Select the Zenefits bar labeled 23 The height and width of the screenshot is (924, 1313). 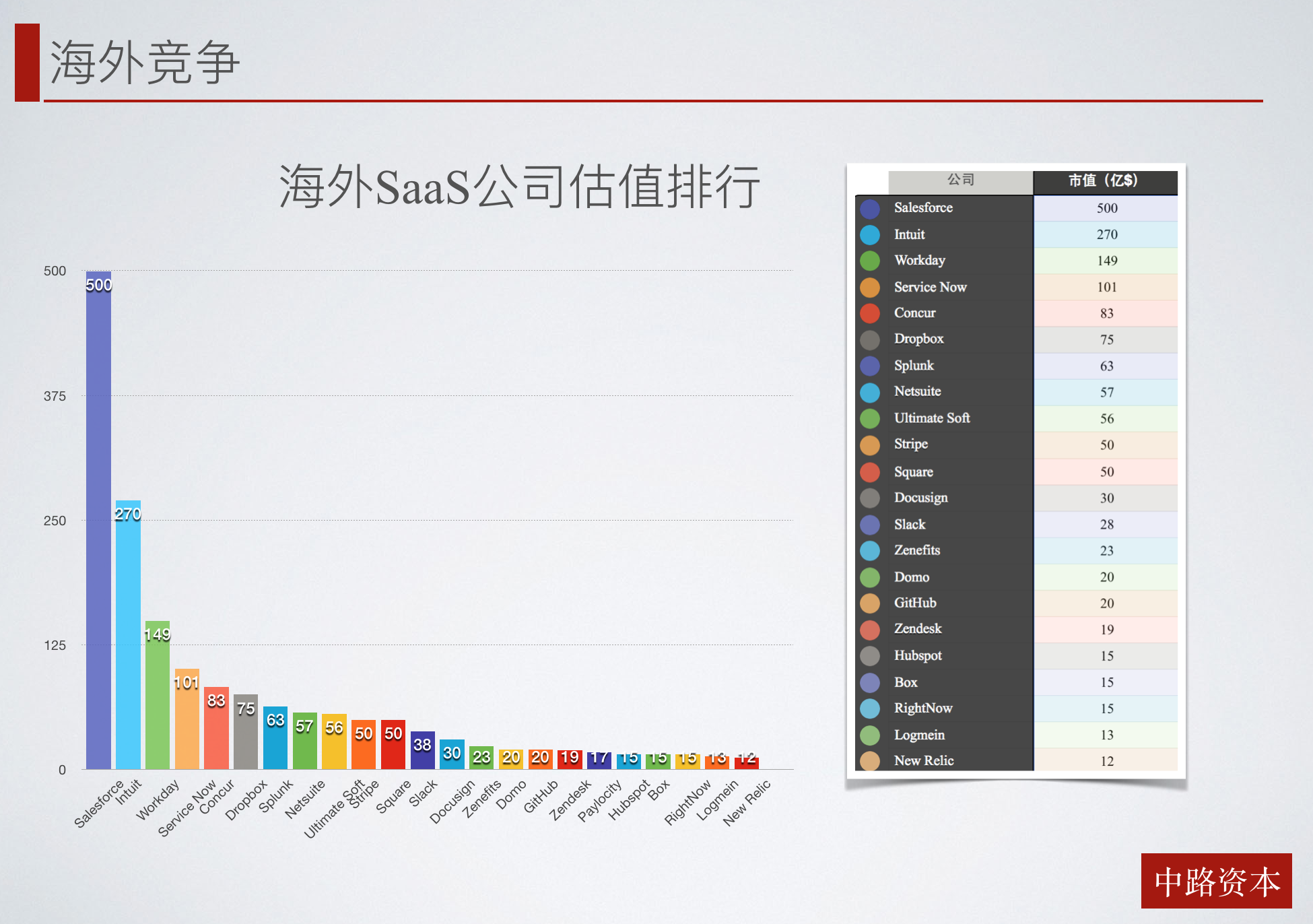tap(481, 758)
